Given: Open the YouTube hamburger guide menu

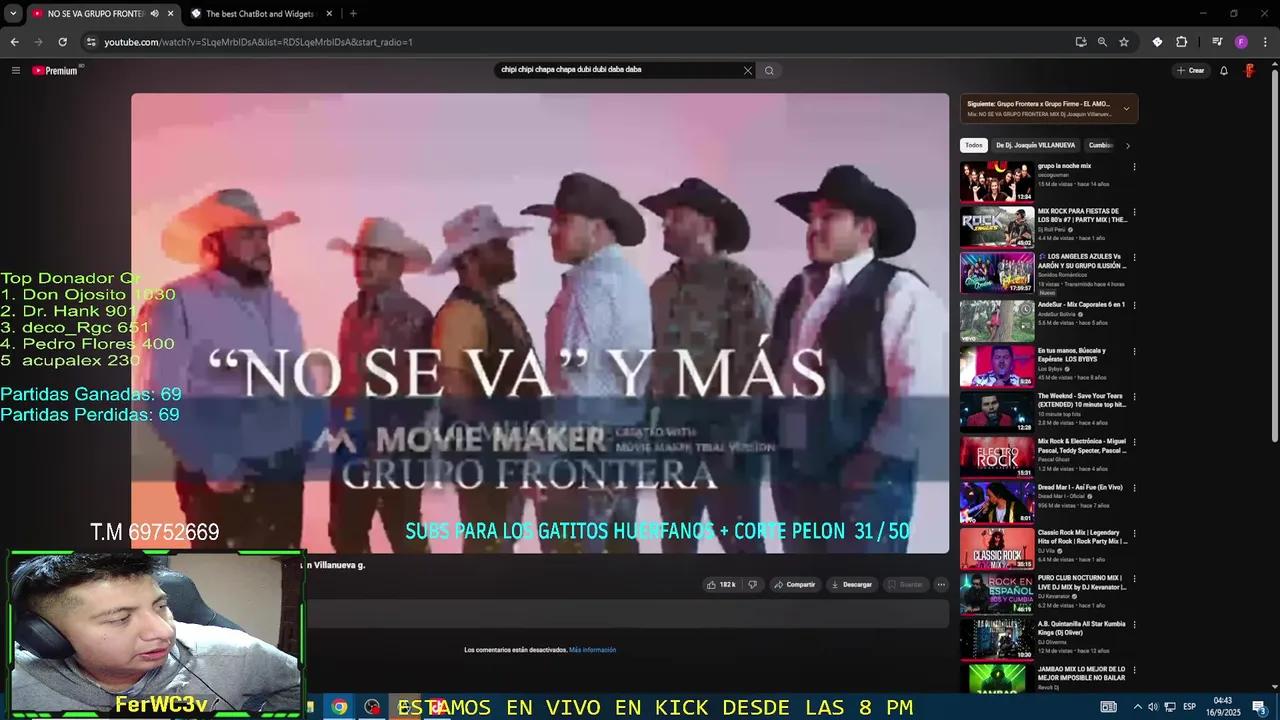Looking at the screenshot, I should pos(16,70).
